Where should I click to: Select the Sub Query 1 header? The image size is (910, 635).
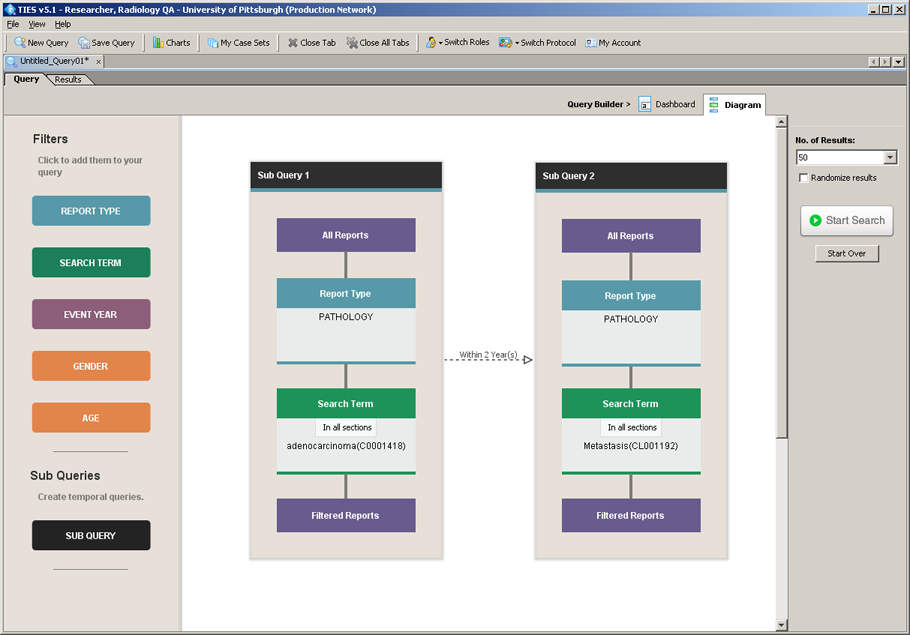346,175
